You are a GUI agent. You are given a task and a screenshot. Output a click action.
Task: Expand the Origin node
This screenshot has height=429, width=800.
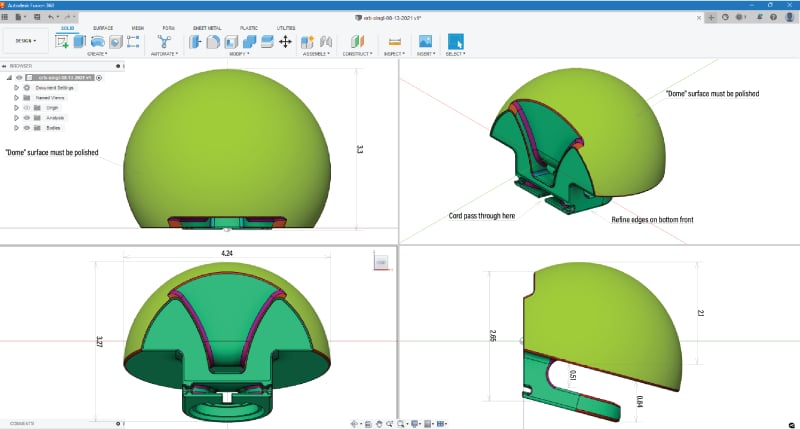point(16,108)
